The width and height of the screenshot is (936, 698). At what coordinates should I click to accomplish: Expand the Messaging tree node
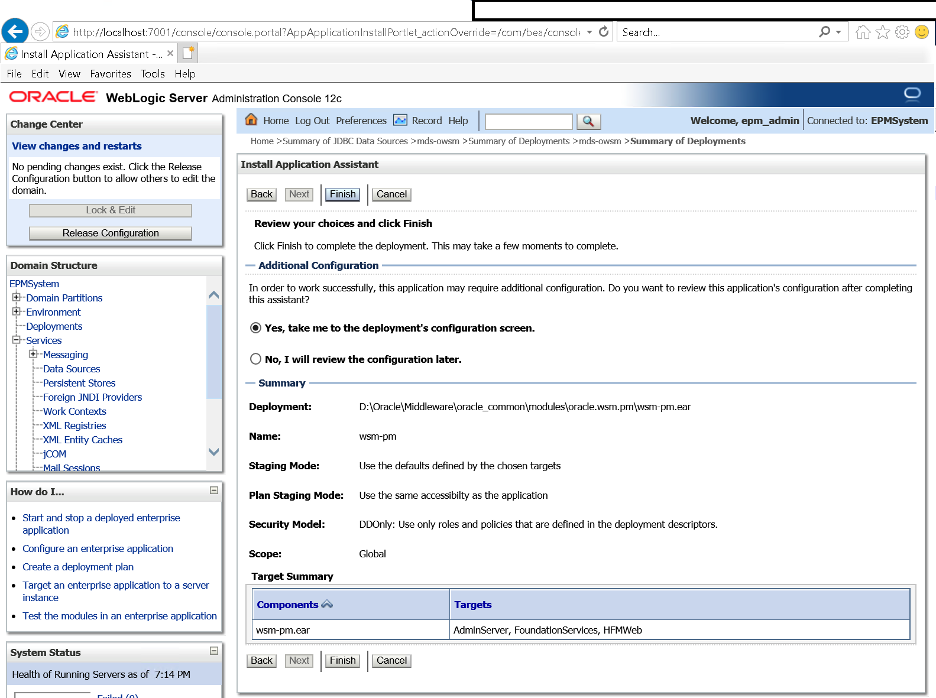click(33, 354)
